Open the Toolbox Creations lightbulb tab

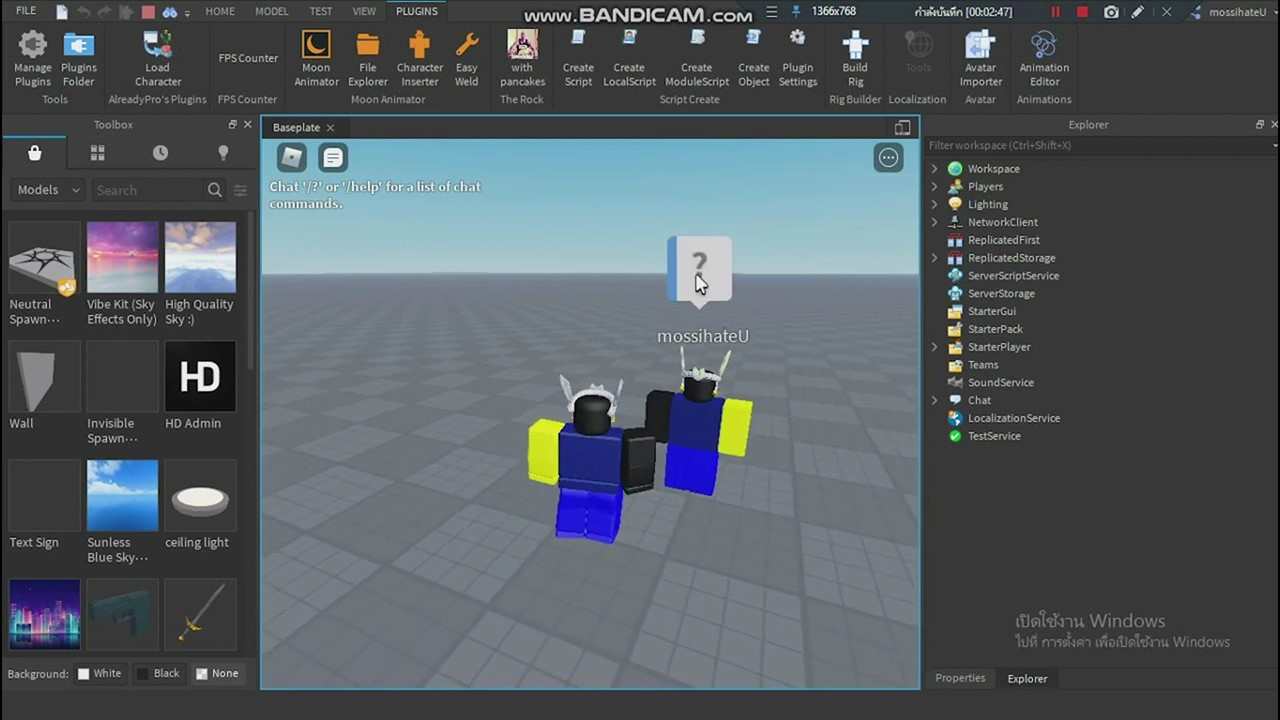coord(223,153)
